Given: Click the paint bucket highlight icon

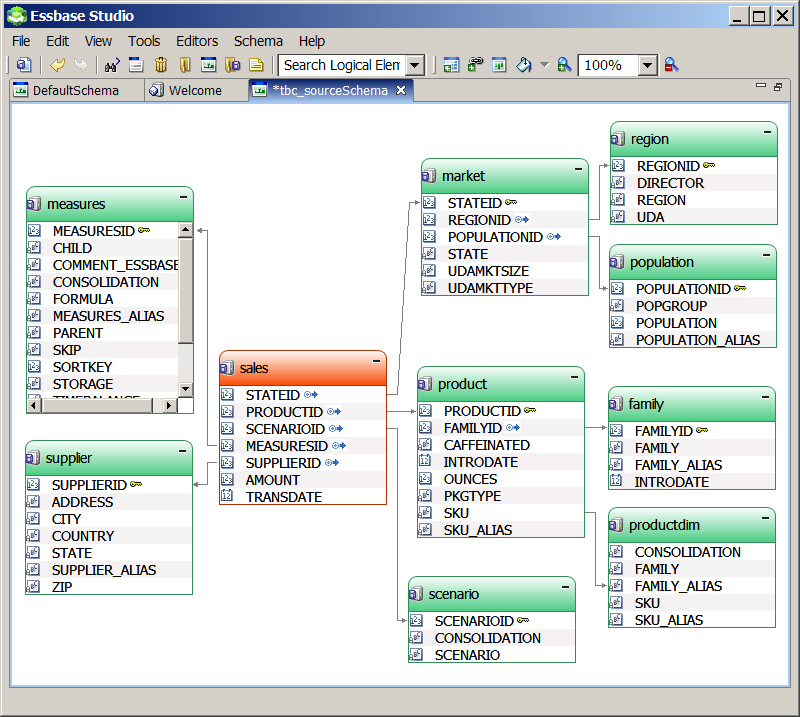Looking at the screenshot, I should [x=523, y=65].
